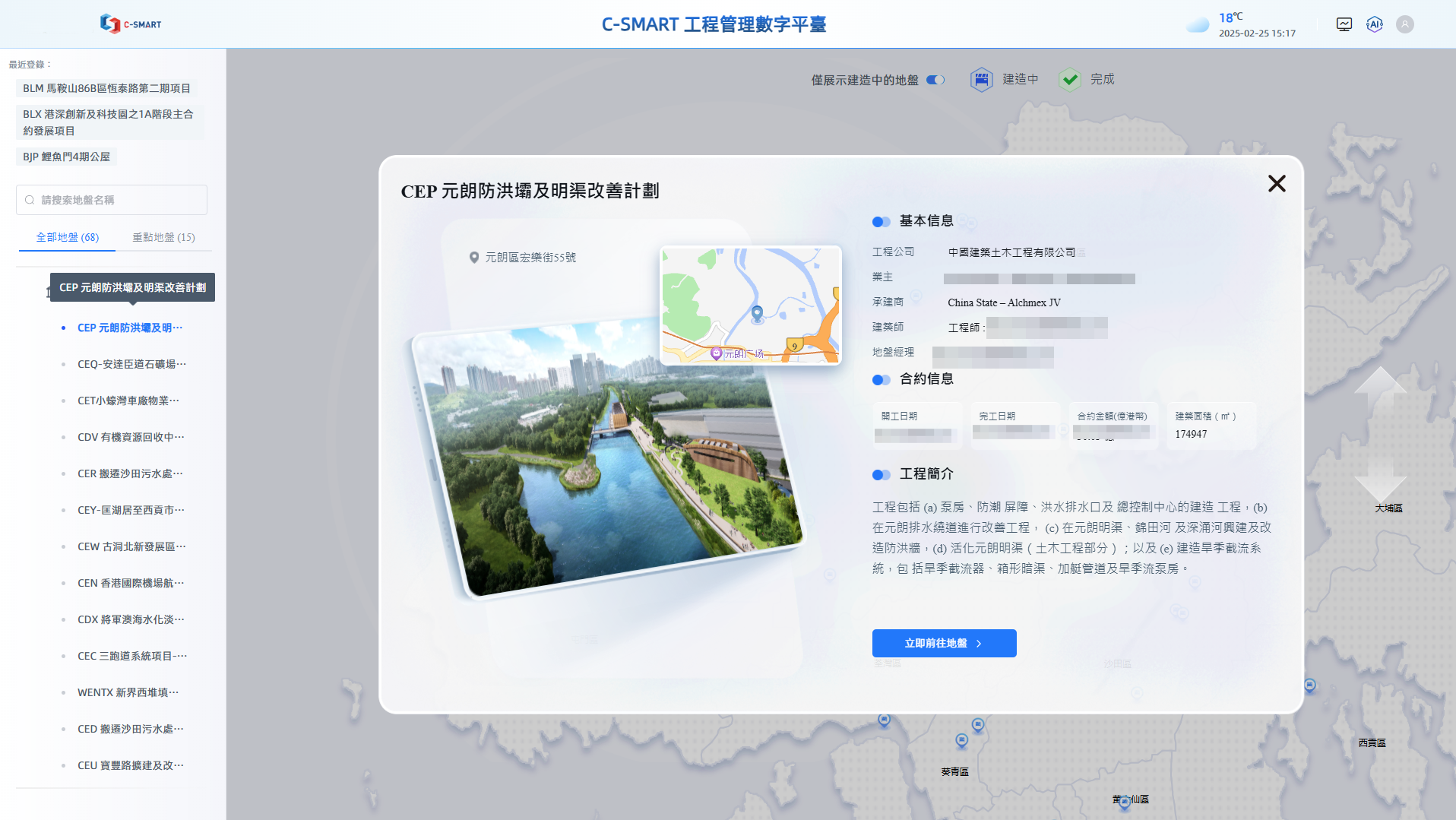Select CEU 寶豐路擴建及改 in site list
This screenshot has height=820, width=1456.
click(x=131, y=765)
